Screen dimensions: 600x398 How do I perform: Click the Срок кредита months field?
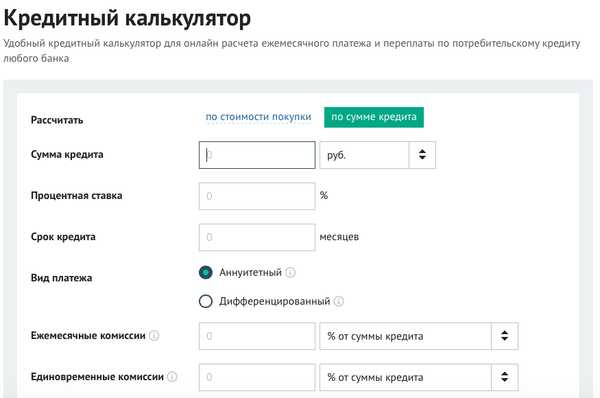click(257, 237)
